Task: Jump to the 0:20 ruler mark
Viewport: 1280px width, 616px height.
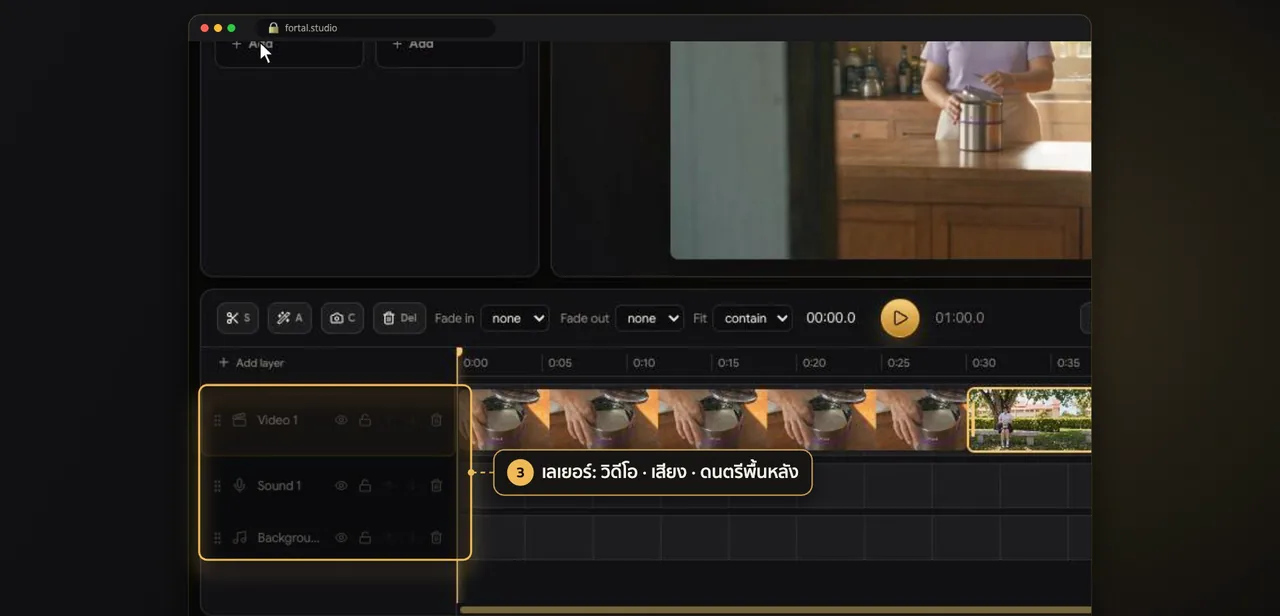Action: (814, 363)
